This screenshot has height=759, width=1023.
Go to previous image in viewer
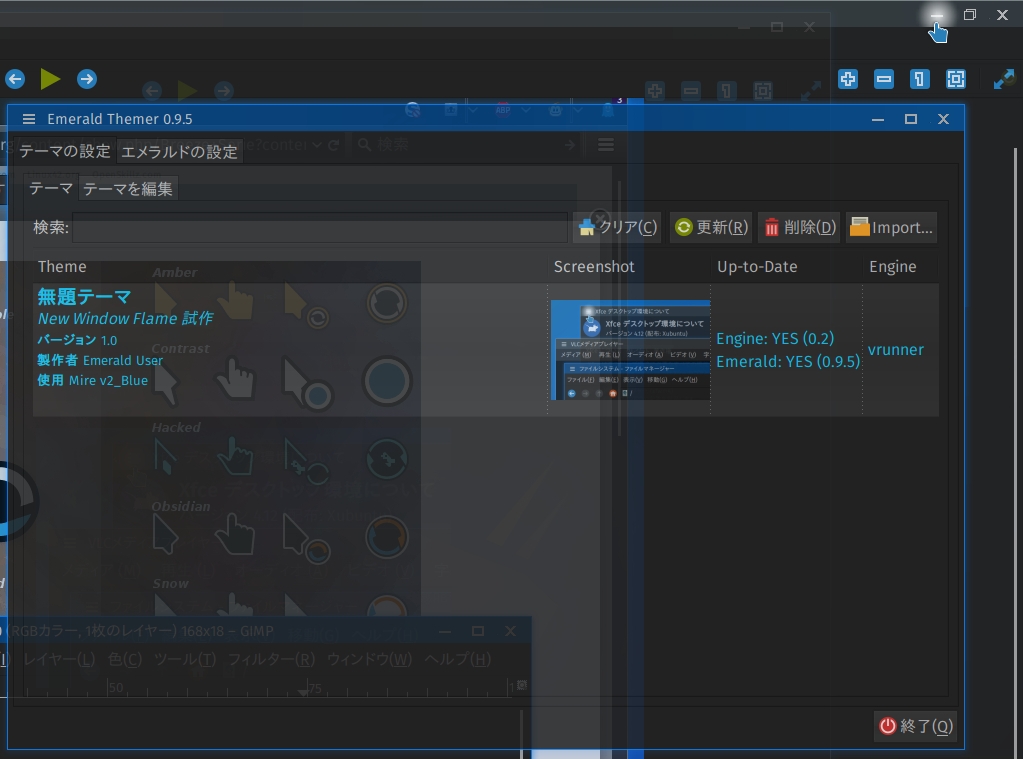[x=15, y=79]
